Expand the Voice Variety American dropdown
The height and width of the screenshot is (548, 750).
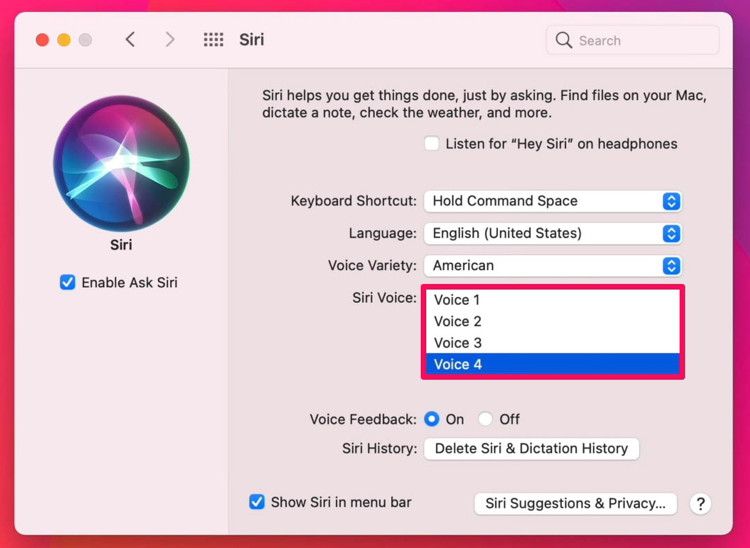(x=553, y=266)
